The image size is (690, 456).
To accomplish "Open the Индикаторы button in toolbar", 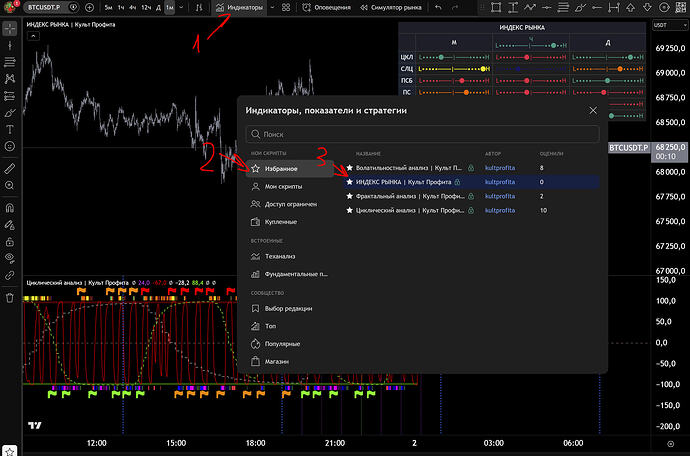I will pyautogui.click(x=239, y=7).
